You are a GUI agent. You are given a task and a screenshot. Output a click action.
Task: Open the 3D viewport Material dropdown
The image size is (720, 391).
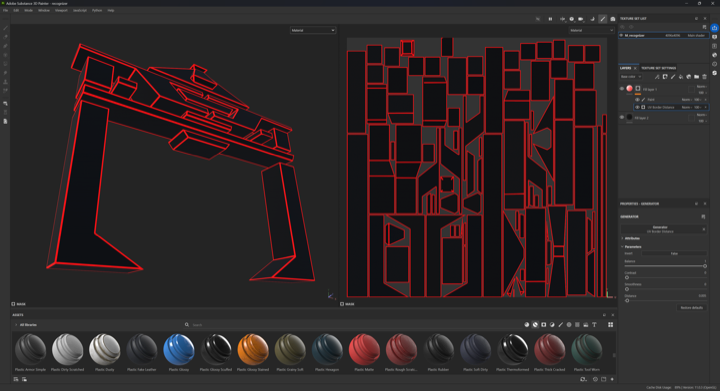tap(313, 30)
